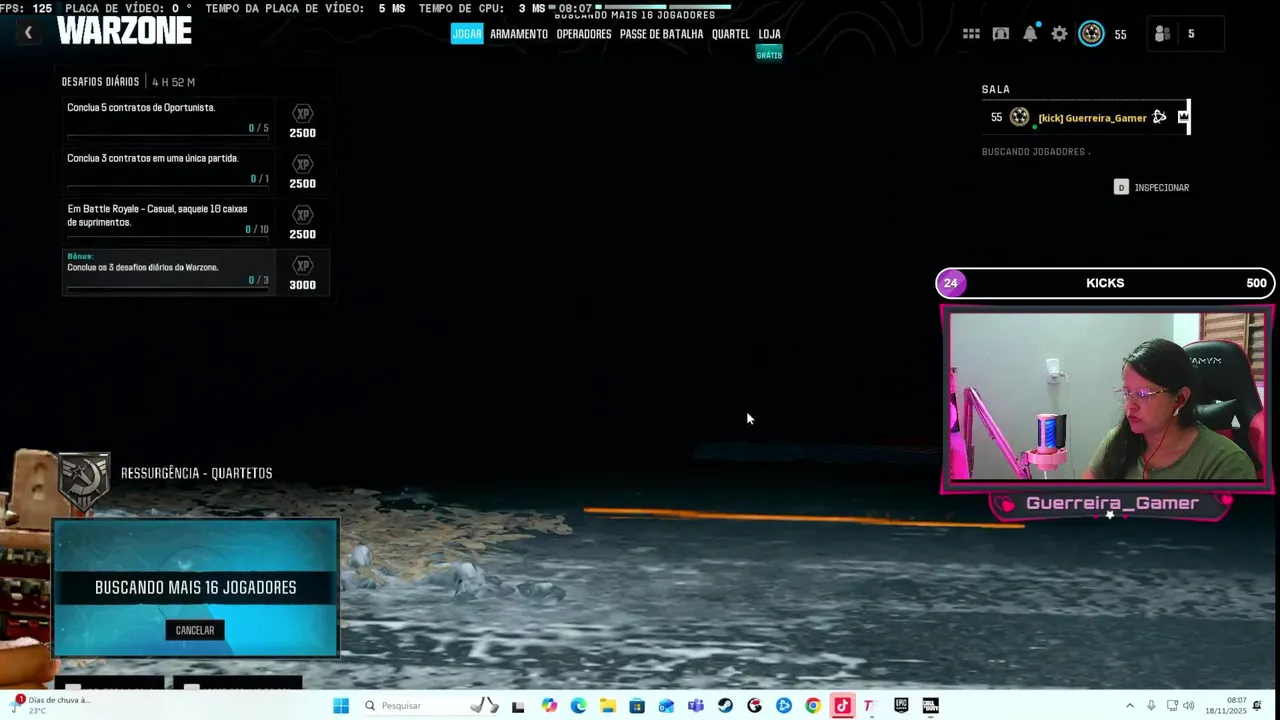Open File Explorer from the taskbar
1280x720 pixels.
608,706
